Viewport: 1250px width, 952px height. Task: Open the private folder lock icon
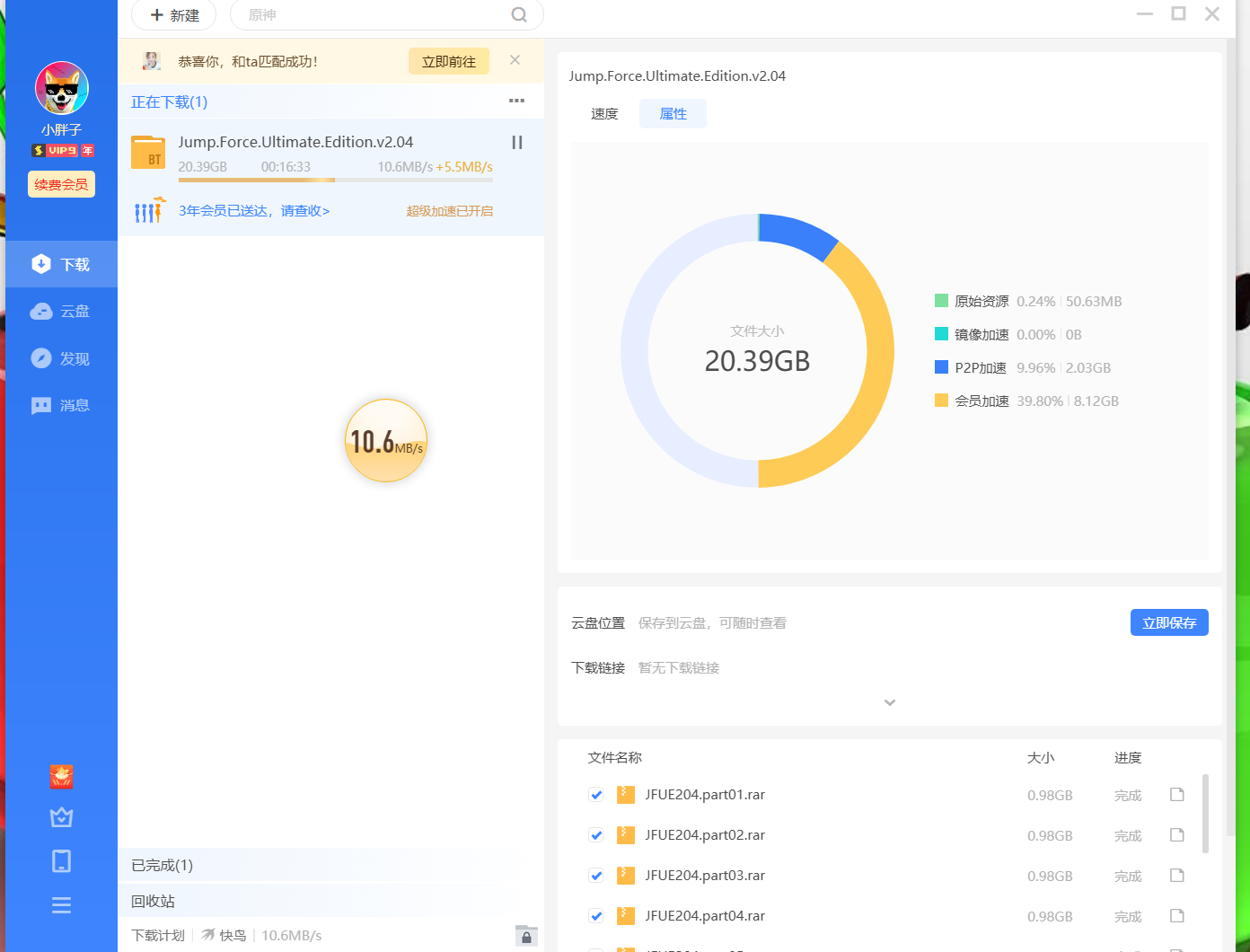tap(526, 936)
